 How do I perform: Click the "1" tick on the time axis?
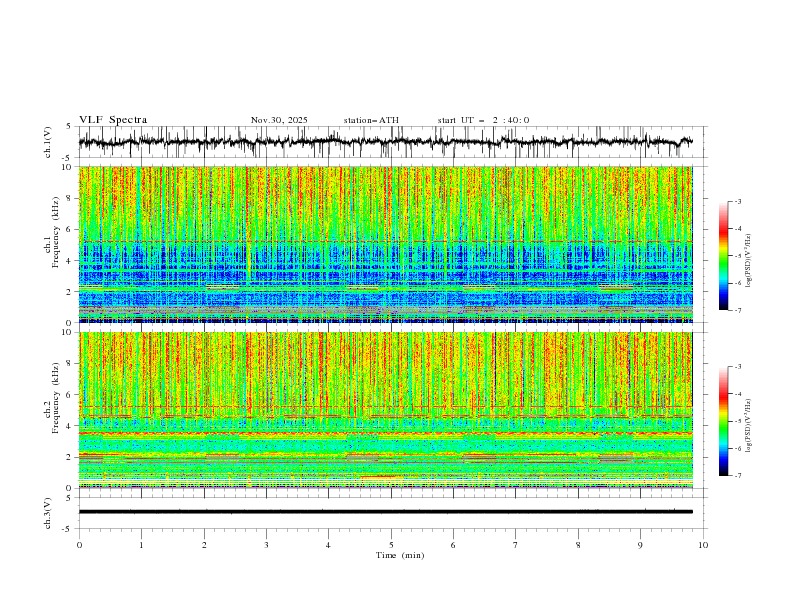coord(141,545)
